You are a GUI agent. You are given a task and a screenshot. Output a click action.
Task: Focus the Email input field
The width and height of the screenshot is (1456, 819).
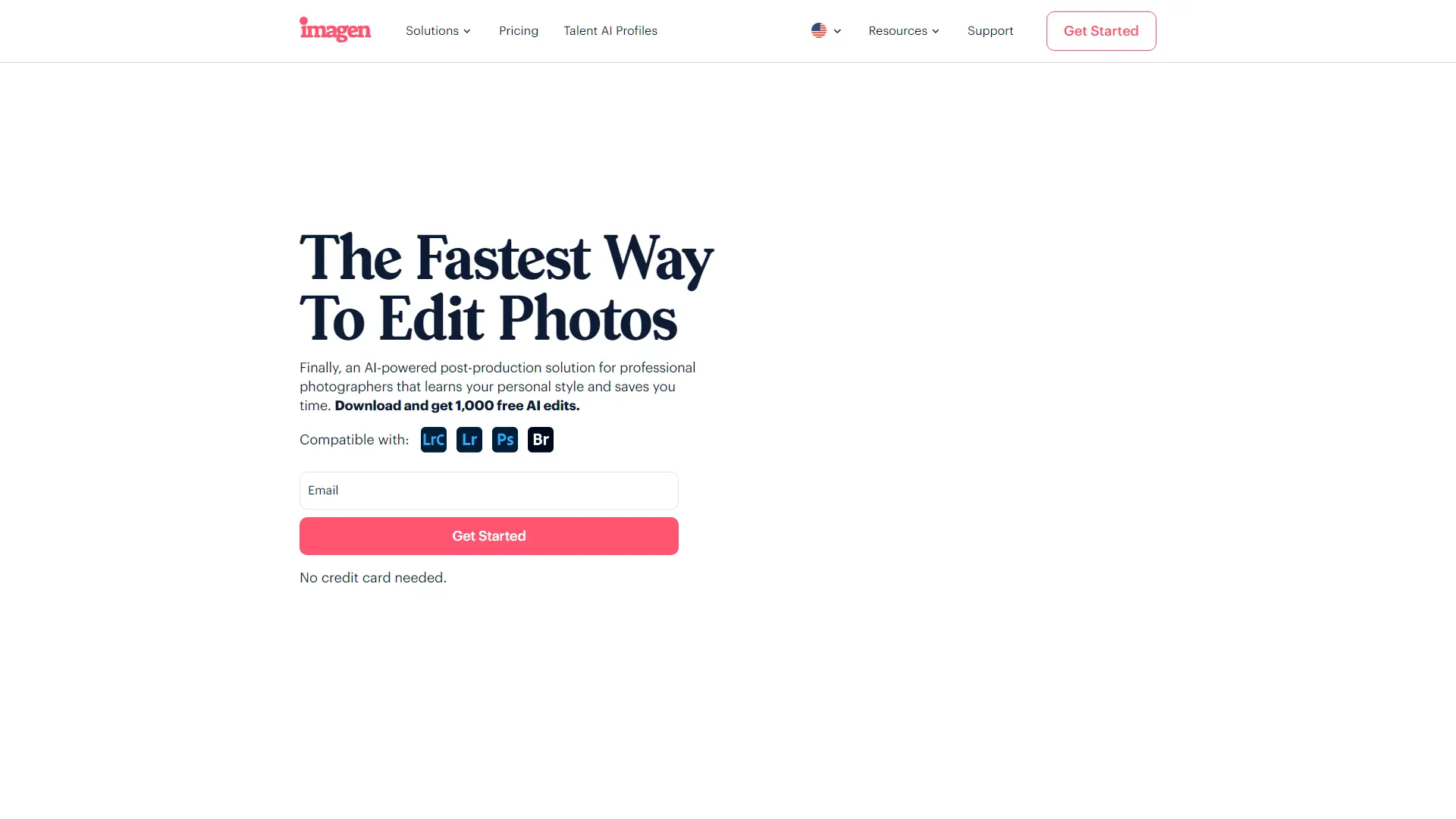pyautogui.click(x=489, y=491)
